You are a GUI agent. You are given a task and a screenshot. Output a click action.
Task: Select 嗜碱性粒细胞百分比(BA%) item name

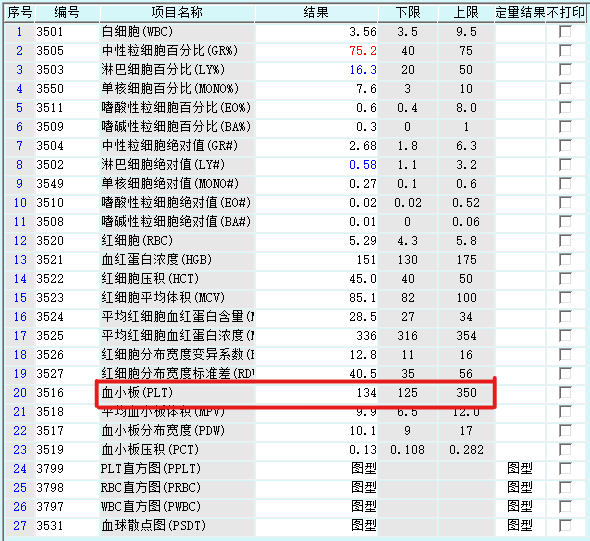pos(176,126)
